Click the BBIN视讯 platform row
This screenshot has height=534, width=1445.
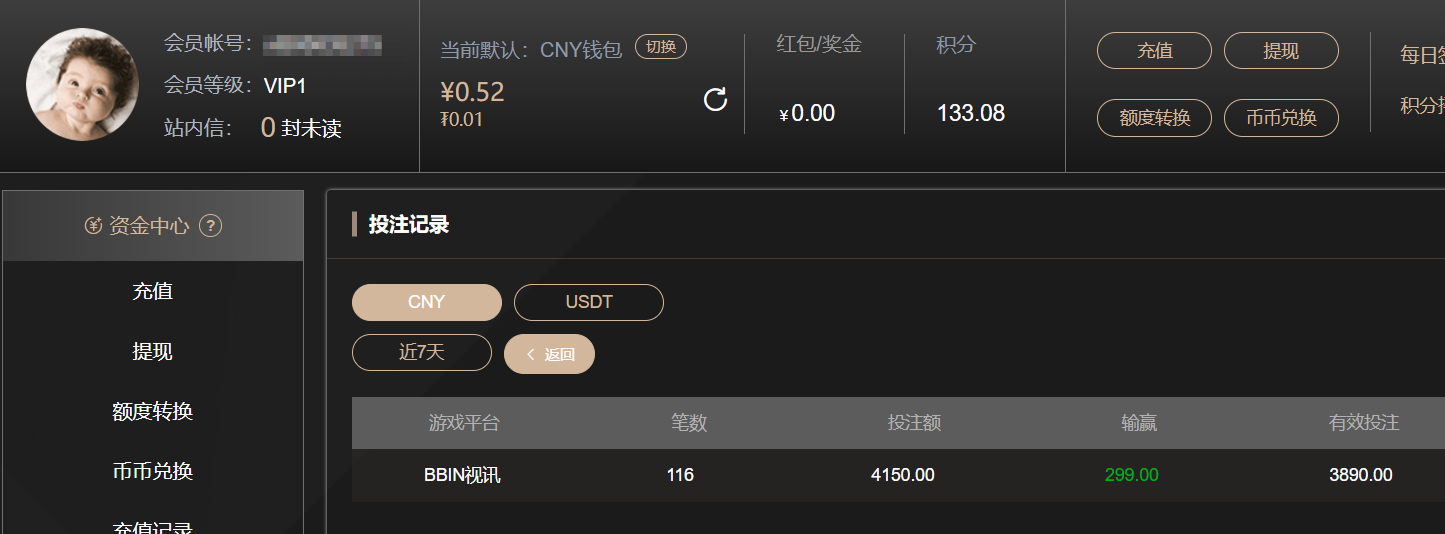898,475
